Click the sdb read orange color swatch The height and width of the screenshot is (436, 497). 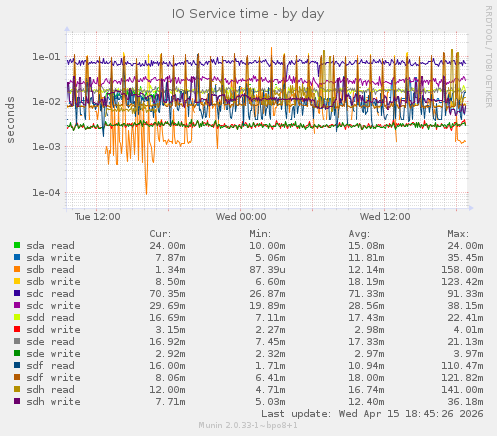pos(17,269)
